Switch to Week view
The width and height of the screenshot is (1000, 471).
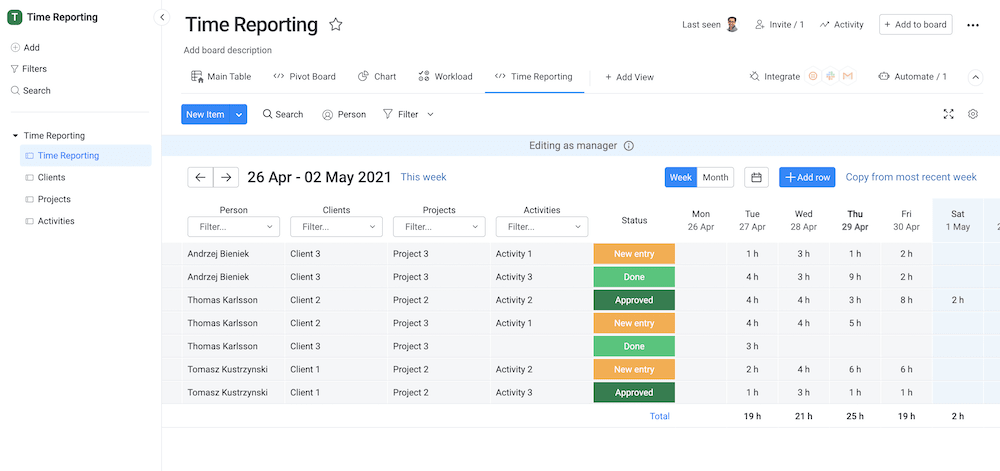(x=680, y=177)
